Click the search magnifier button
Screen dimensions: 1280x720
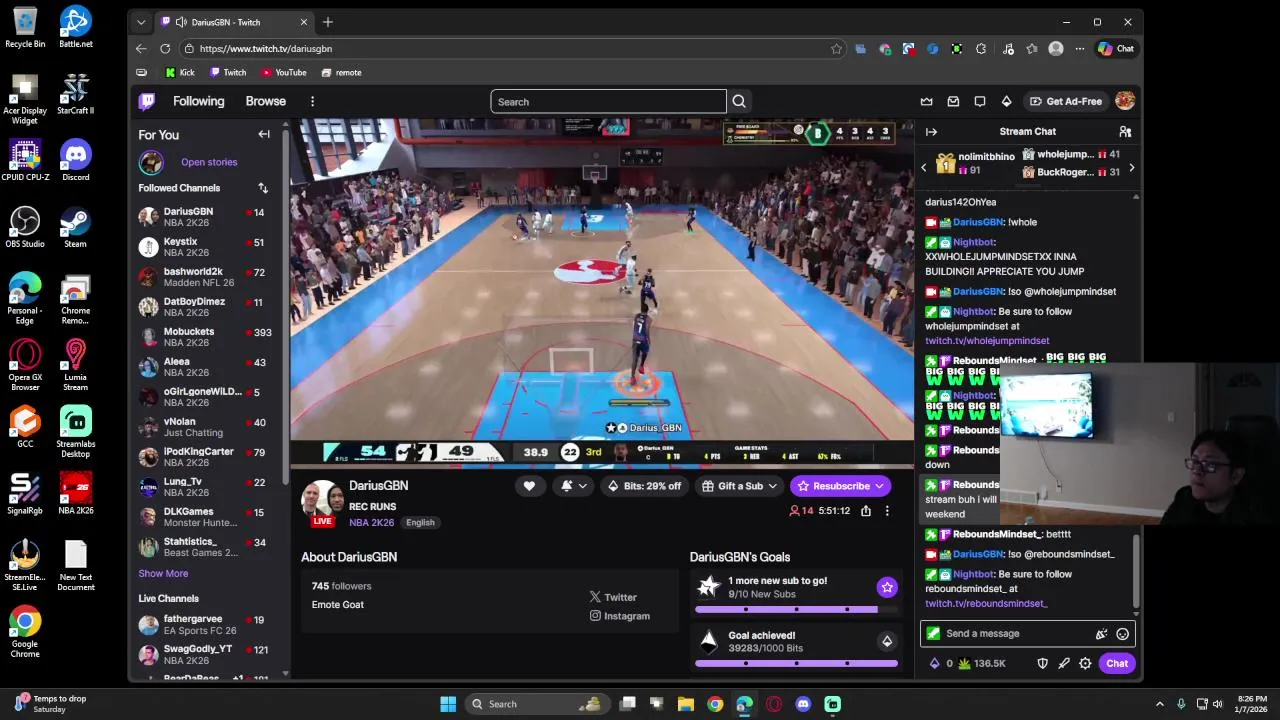[739, 101]
